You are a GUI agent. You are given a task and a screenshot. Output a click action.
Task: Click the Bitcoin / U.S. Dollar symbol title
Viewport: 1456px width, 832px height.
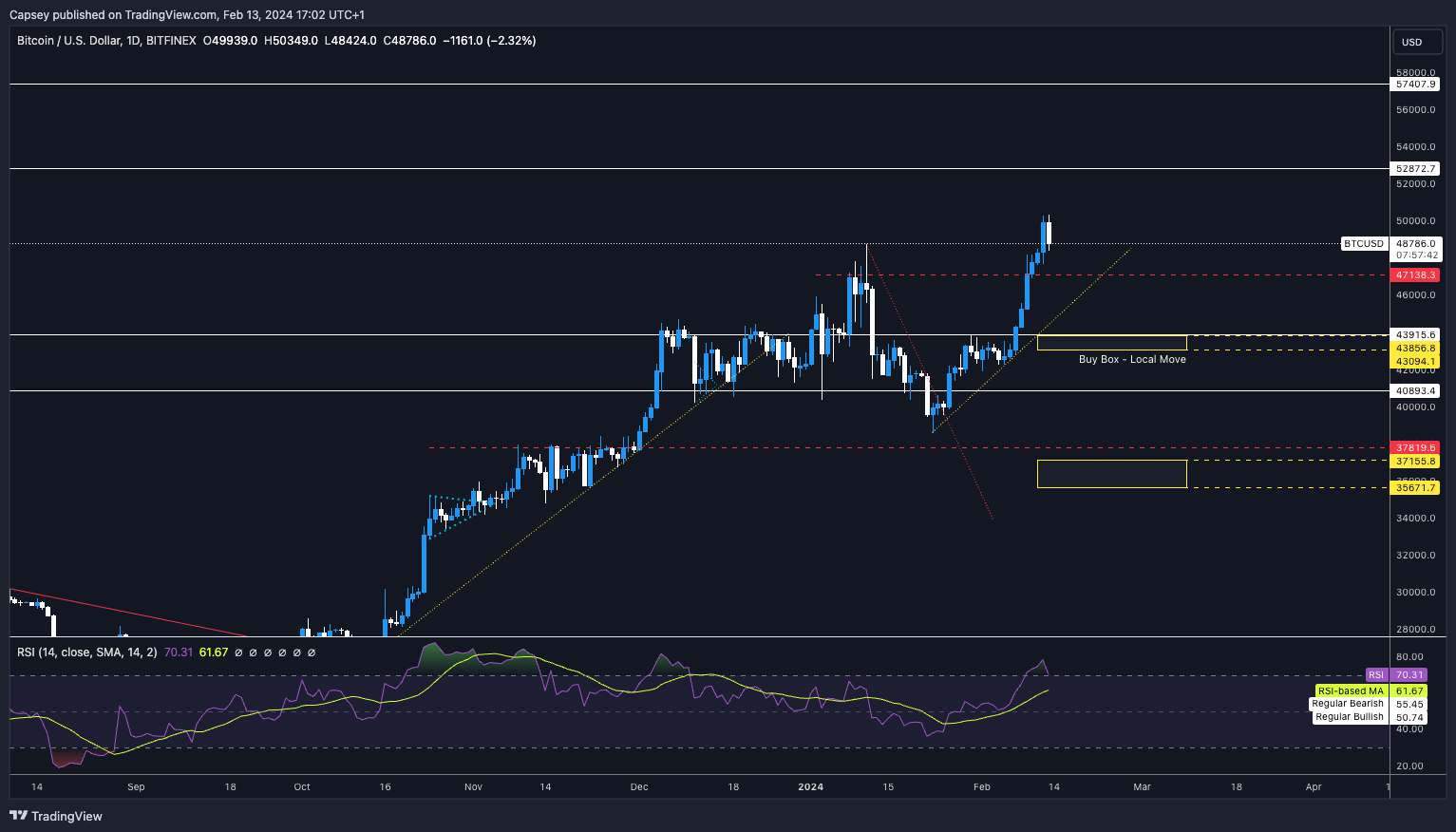106,41
